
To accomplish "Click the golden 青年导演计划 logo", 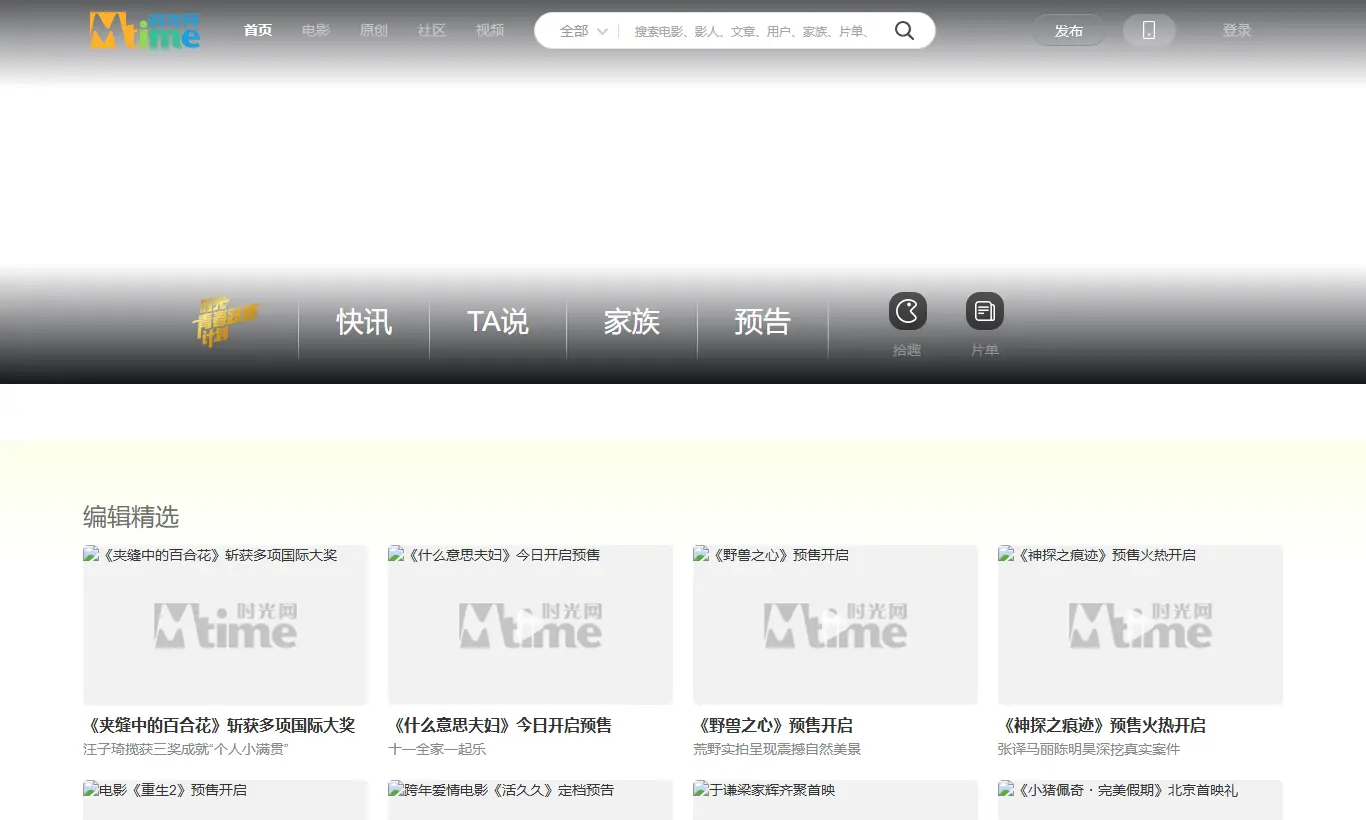I will [227, 322].
